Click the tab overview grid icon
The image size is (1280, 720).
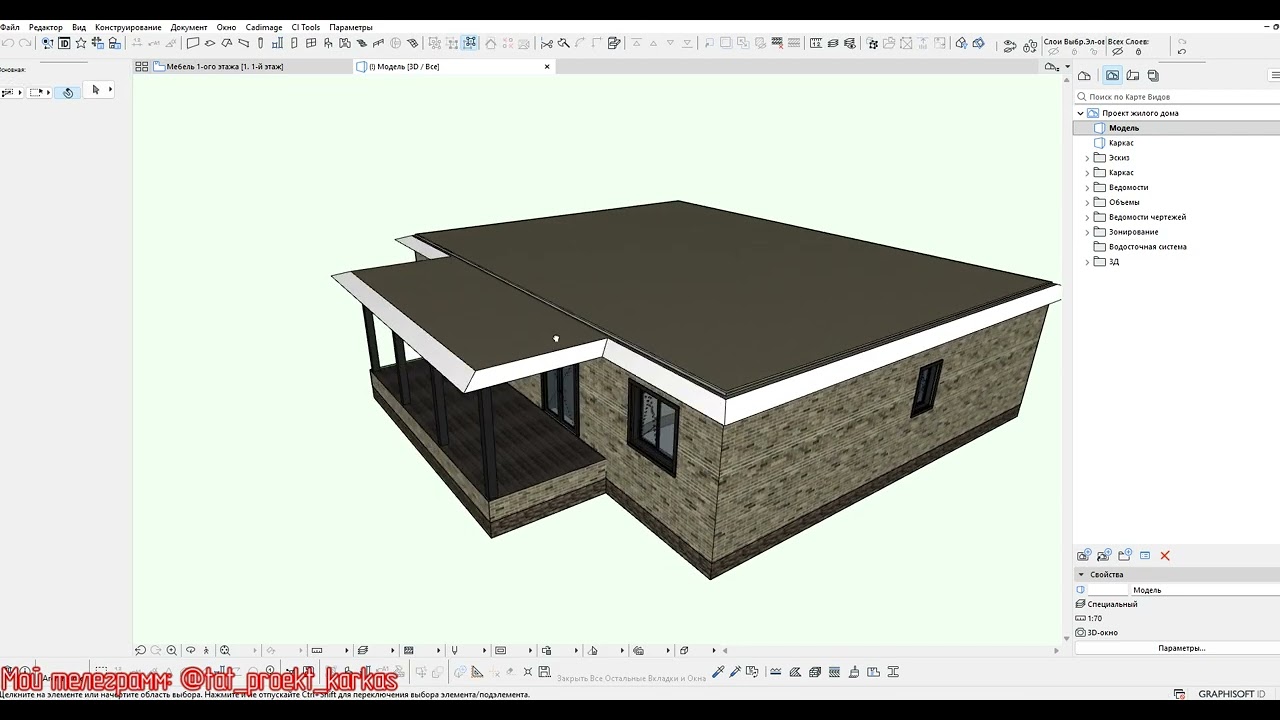tap(142, 66)
